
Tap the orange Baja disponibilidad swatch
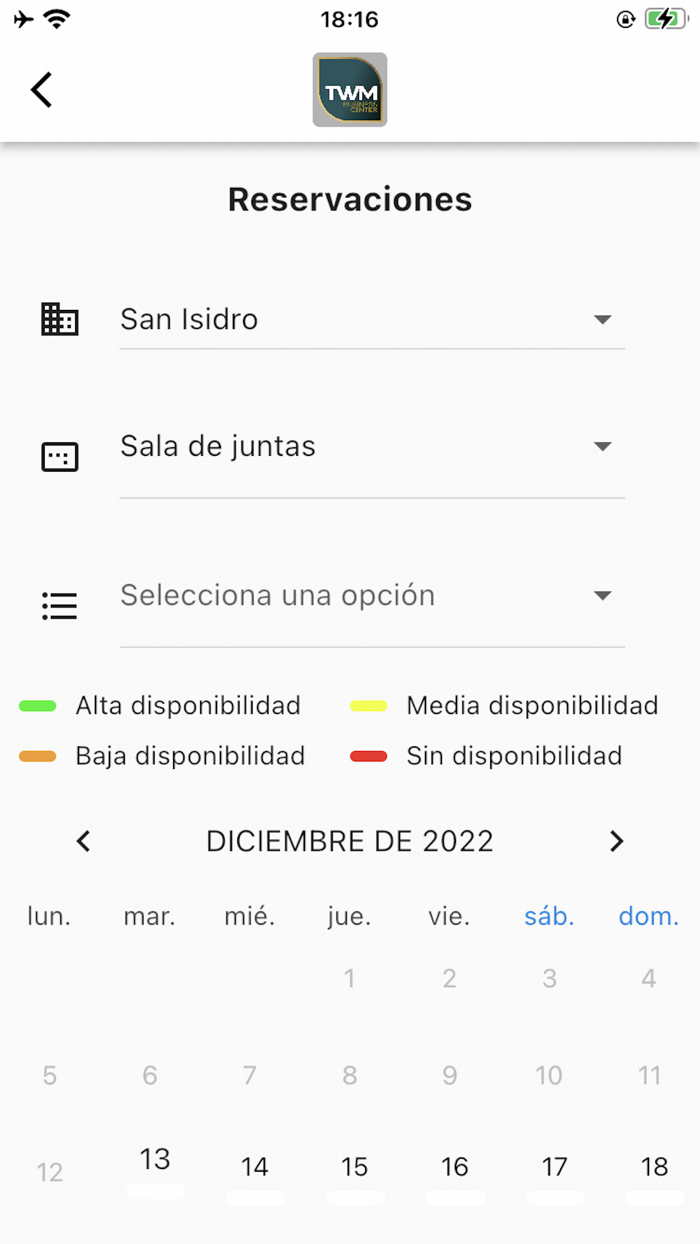[x=37, y=756]
